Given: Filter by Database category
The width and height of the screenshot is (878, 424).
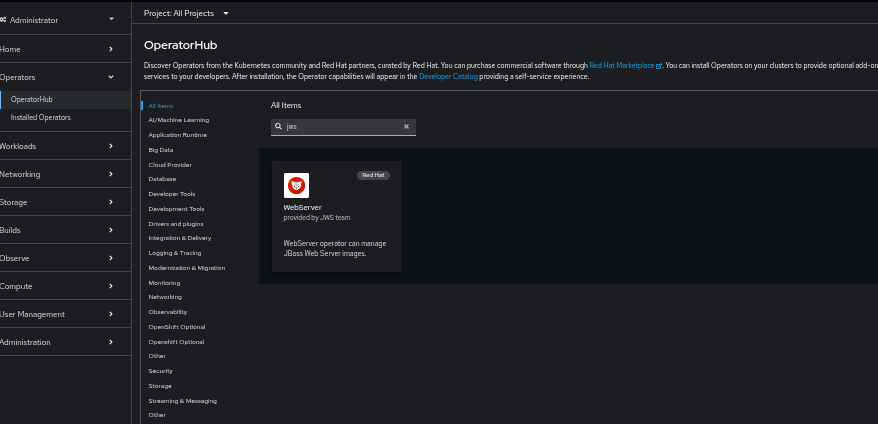Looking at the screenshot, I should (x=162, y=179).
